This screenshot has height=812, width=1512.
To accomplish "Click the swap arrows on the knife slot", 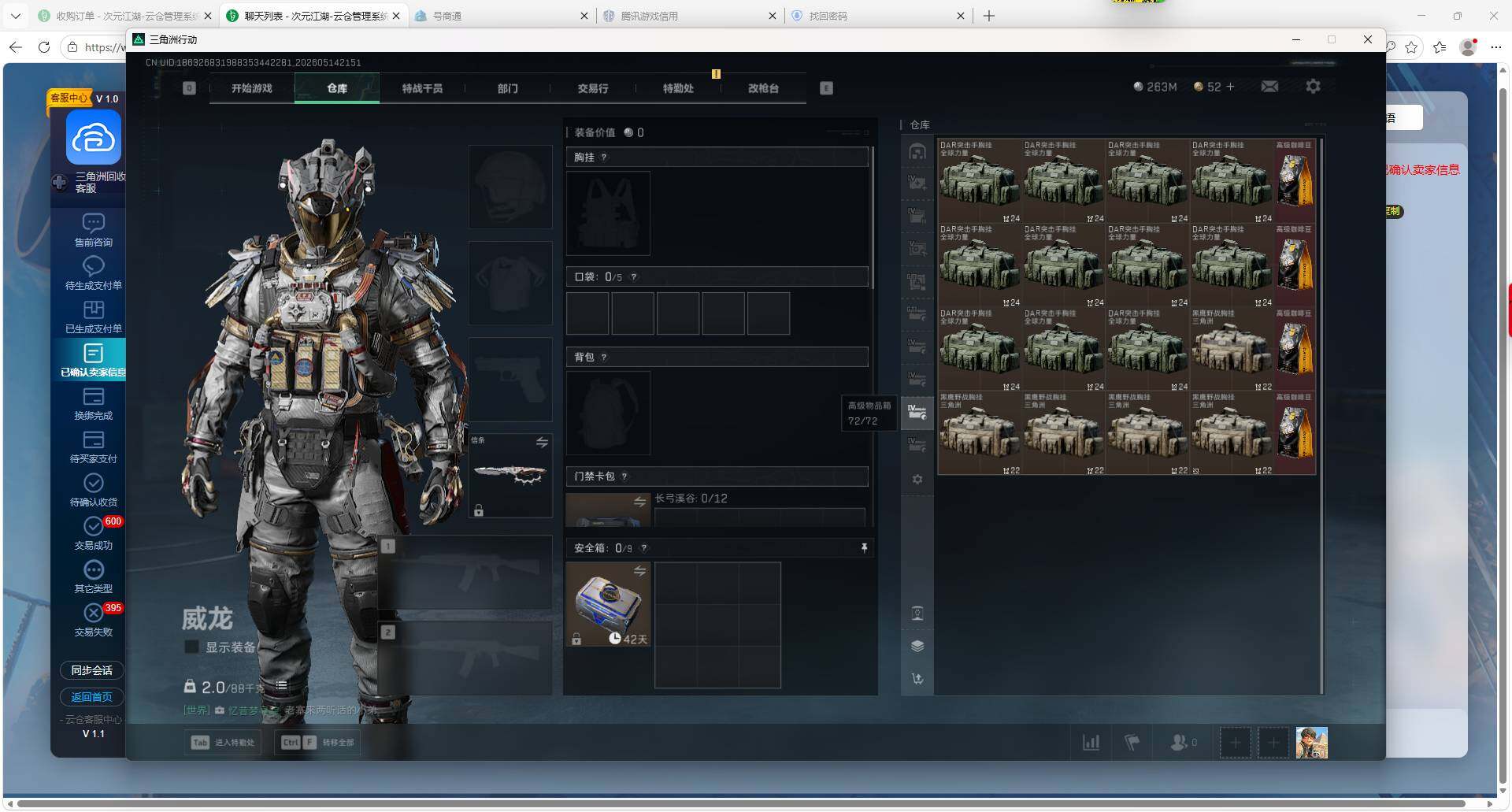I will 542,443.
